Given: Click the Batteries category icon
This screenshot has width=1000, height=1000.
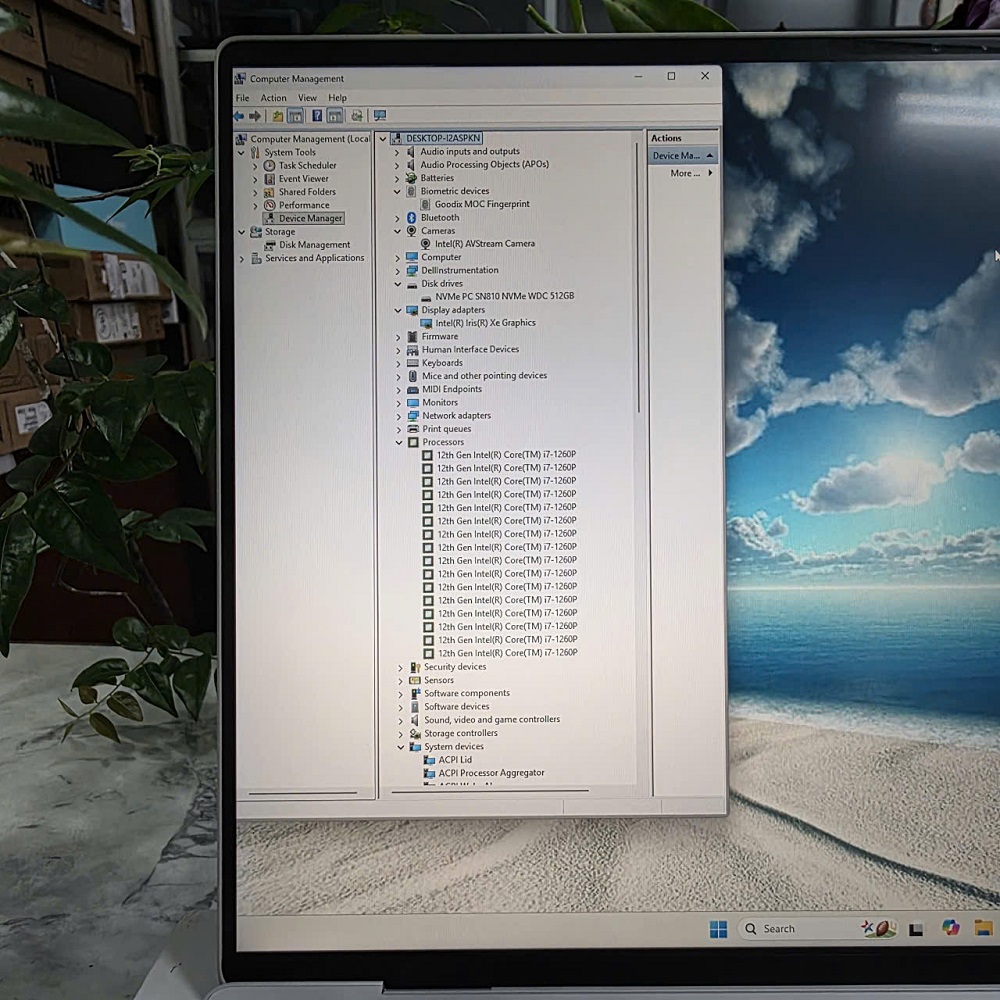Looking at the screenshot, I should [x=411, y=178].
